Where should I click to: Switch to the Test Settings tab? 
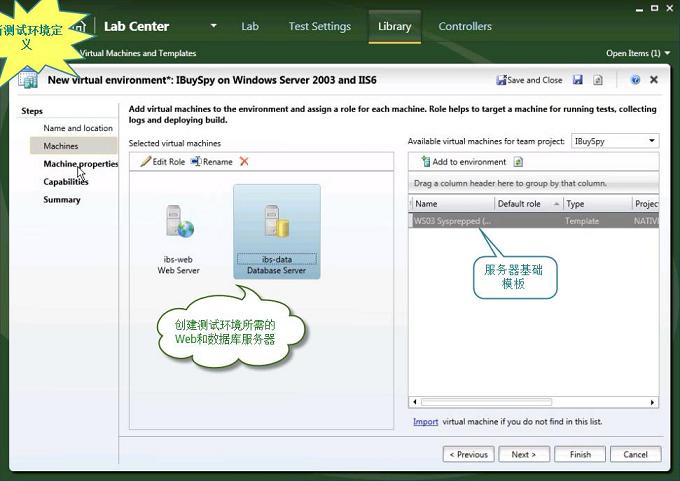(x=319, y=26)
